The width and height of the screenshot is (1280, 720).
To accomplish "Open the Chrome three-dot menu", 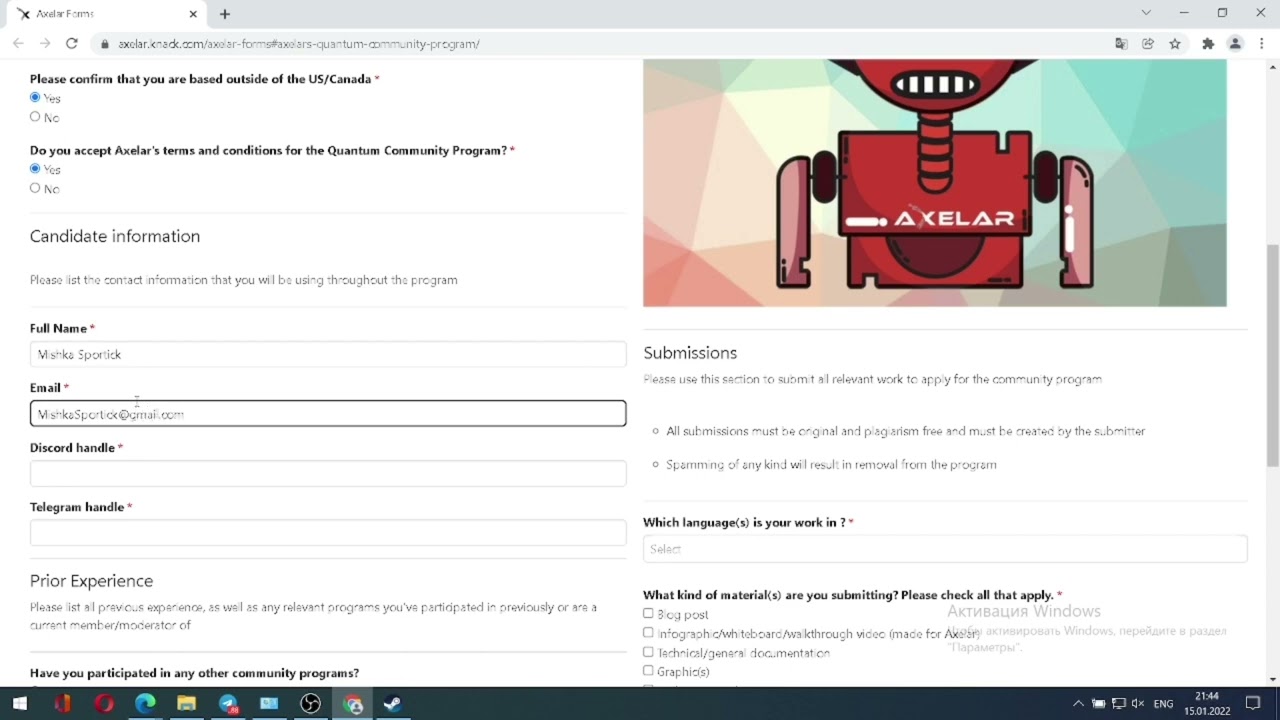I will tap(1263, 43).
